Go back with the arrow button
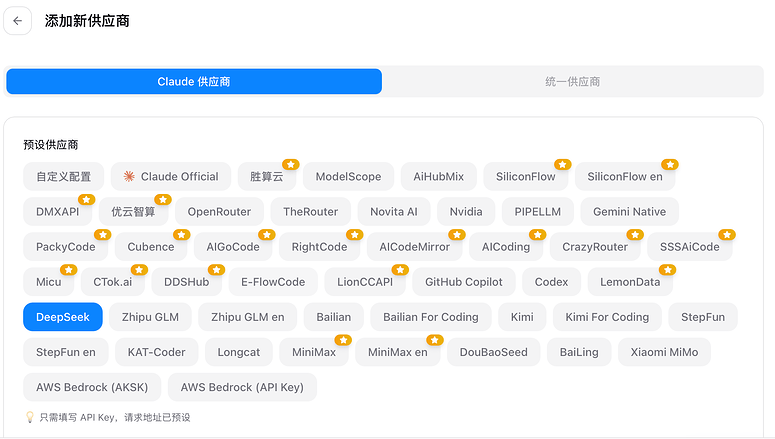The width and height of the screenshot is (775, 439). (18, 21)
